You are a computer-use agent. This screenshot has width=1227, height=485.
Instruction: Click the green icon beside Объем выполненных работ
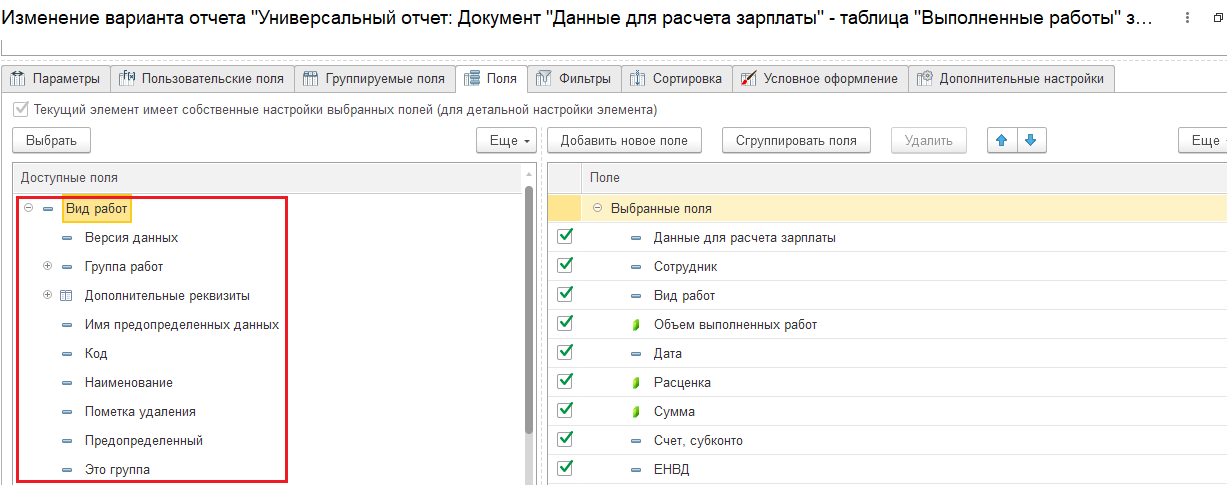(x=635, y=325)
